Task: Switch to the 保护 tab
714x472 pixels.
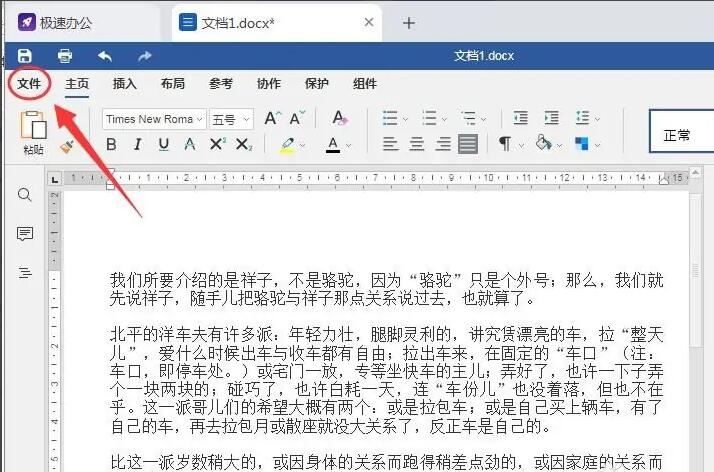Action: pos(316,83)
